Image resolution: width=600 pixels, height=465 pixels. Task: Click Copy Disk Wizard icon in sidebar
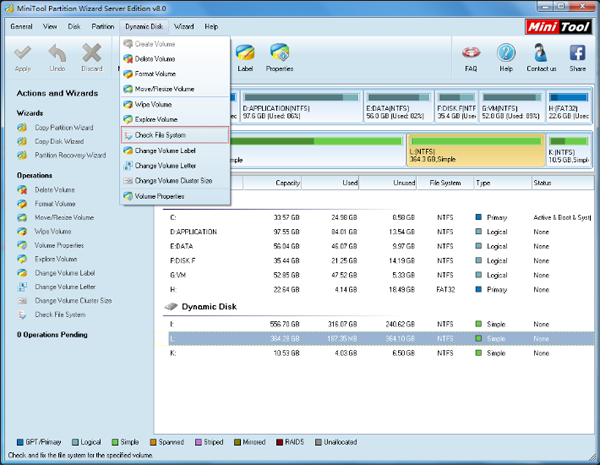[x=22, y=141]
